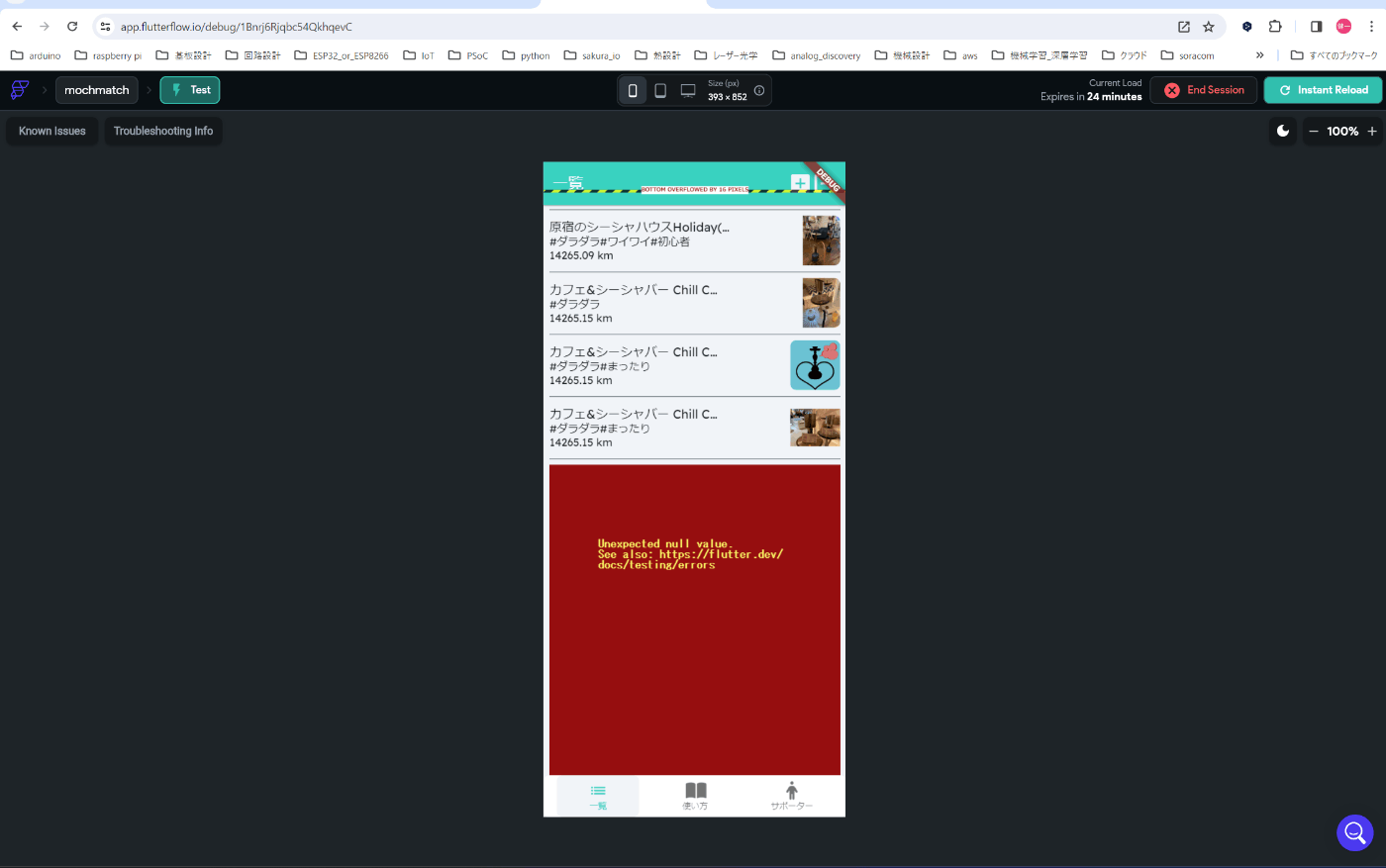
Task: Decrease zoom with minus button
Action: pyautogui.click(x=1314, y=131)
